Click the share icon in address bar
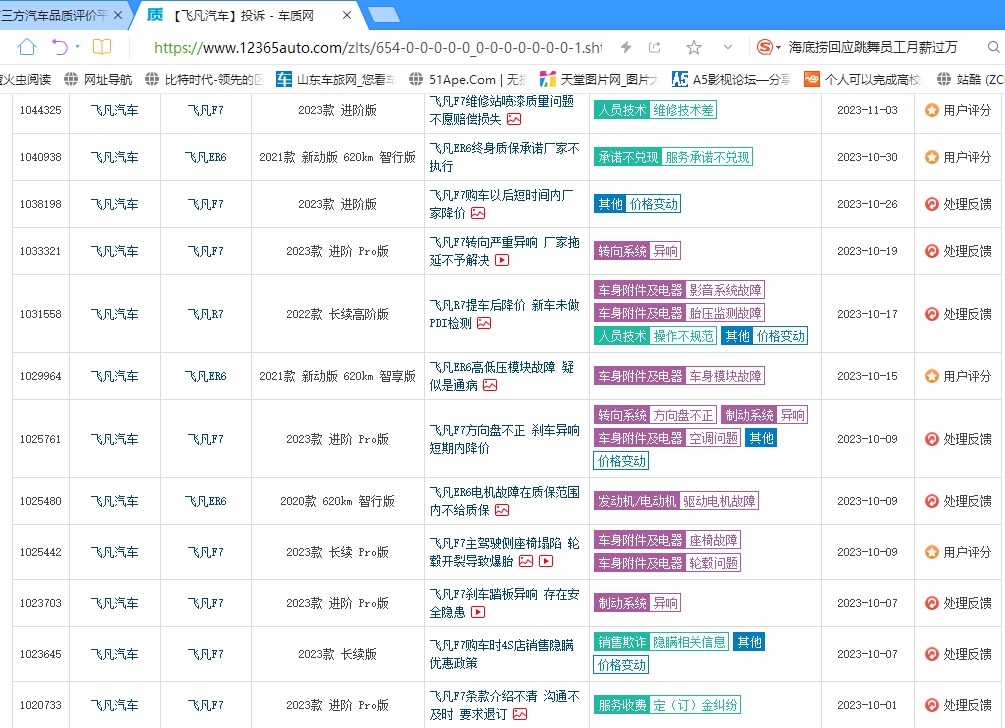 tap(654, 47)
